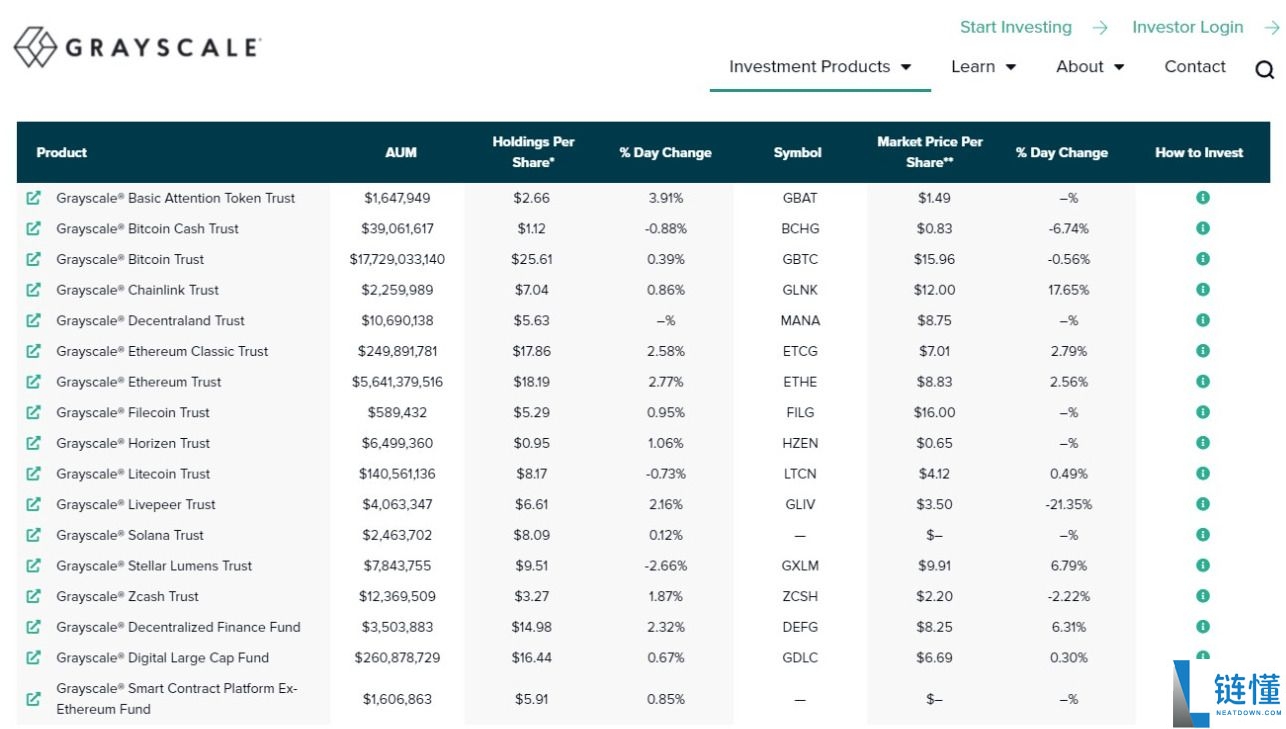
Task: Open external link icon for Decentralized Finance Fund
Action: (x=34, y=627)
